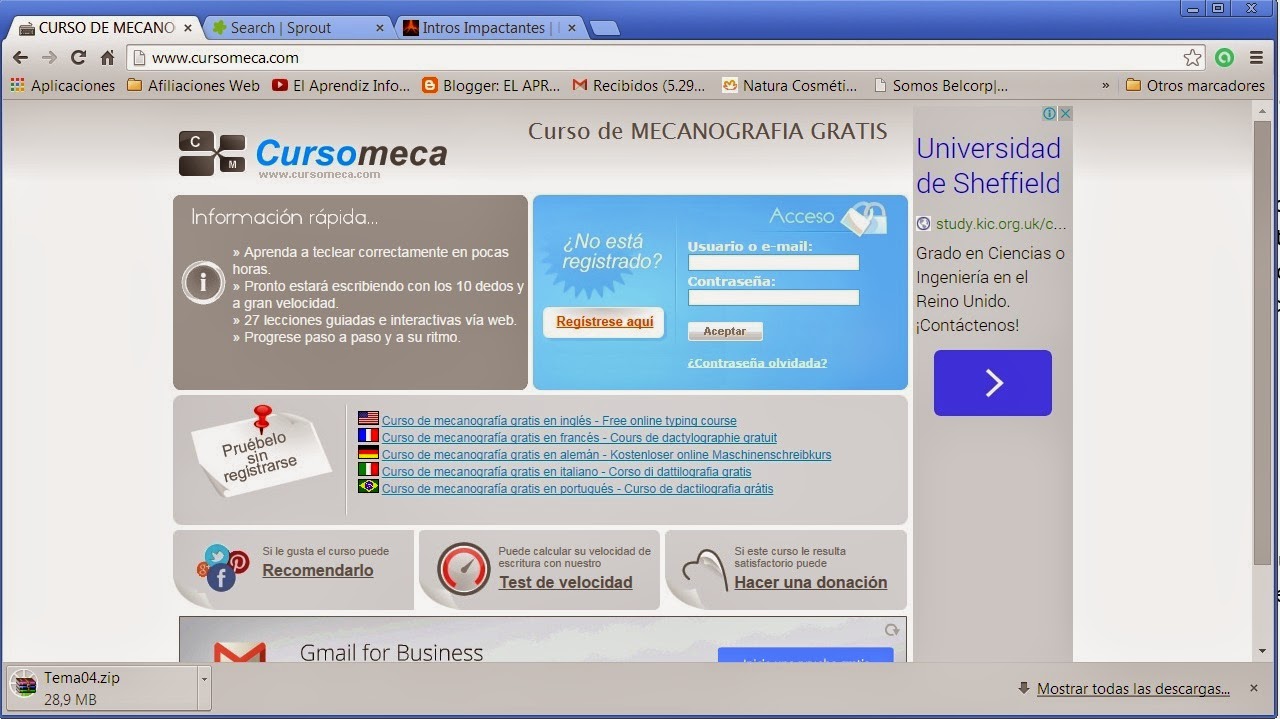Open a new tab with the new-tab button

(604, 29)
